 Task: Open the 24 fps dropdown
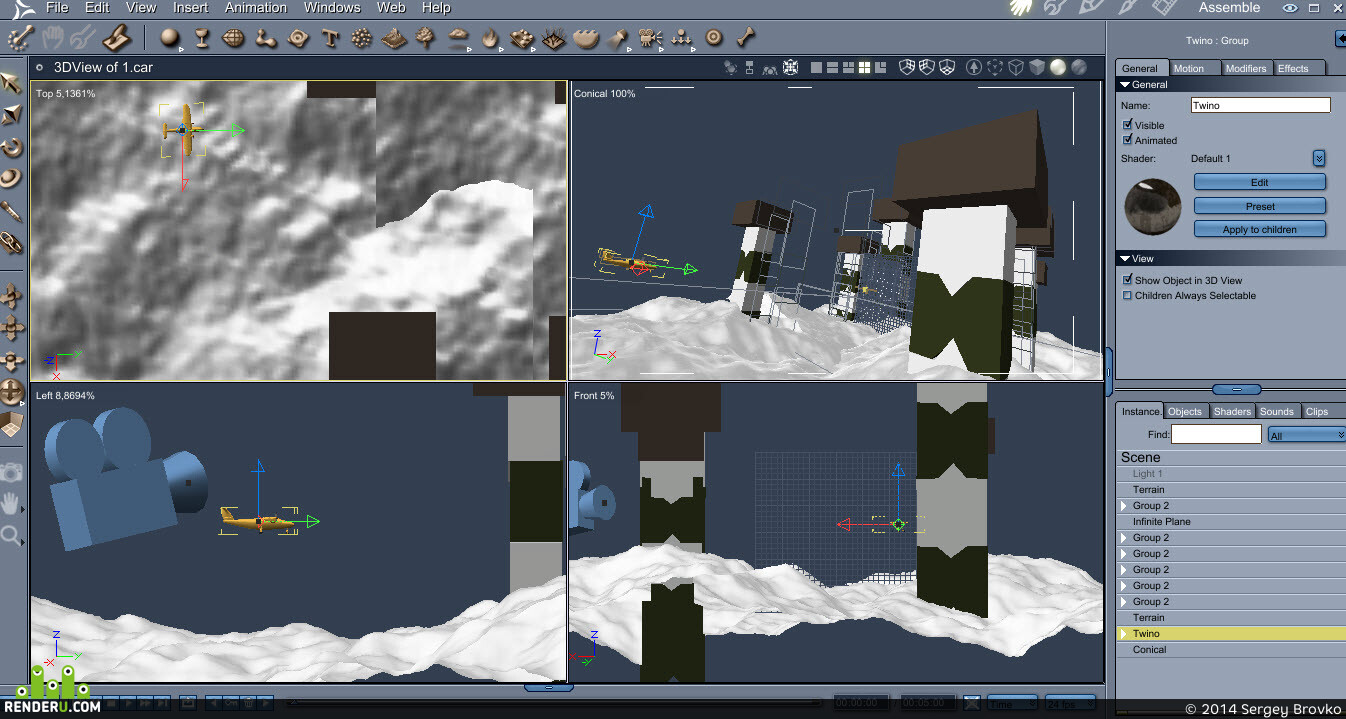(1070, 703)
